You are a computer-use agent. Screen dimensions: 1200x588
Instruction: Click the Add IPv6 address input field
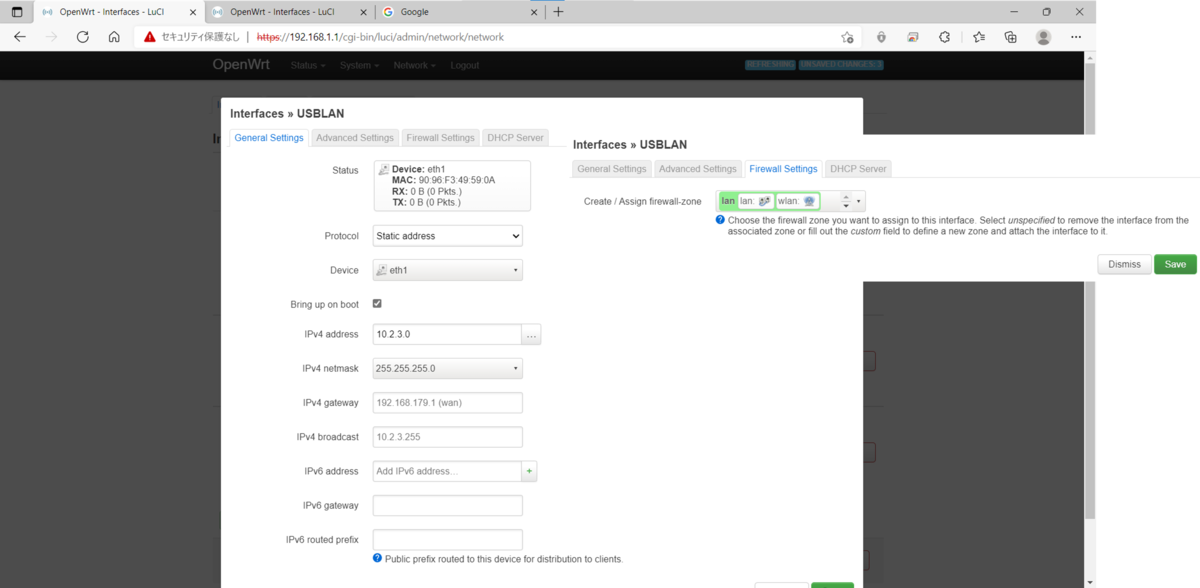(x=447, y=471)
